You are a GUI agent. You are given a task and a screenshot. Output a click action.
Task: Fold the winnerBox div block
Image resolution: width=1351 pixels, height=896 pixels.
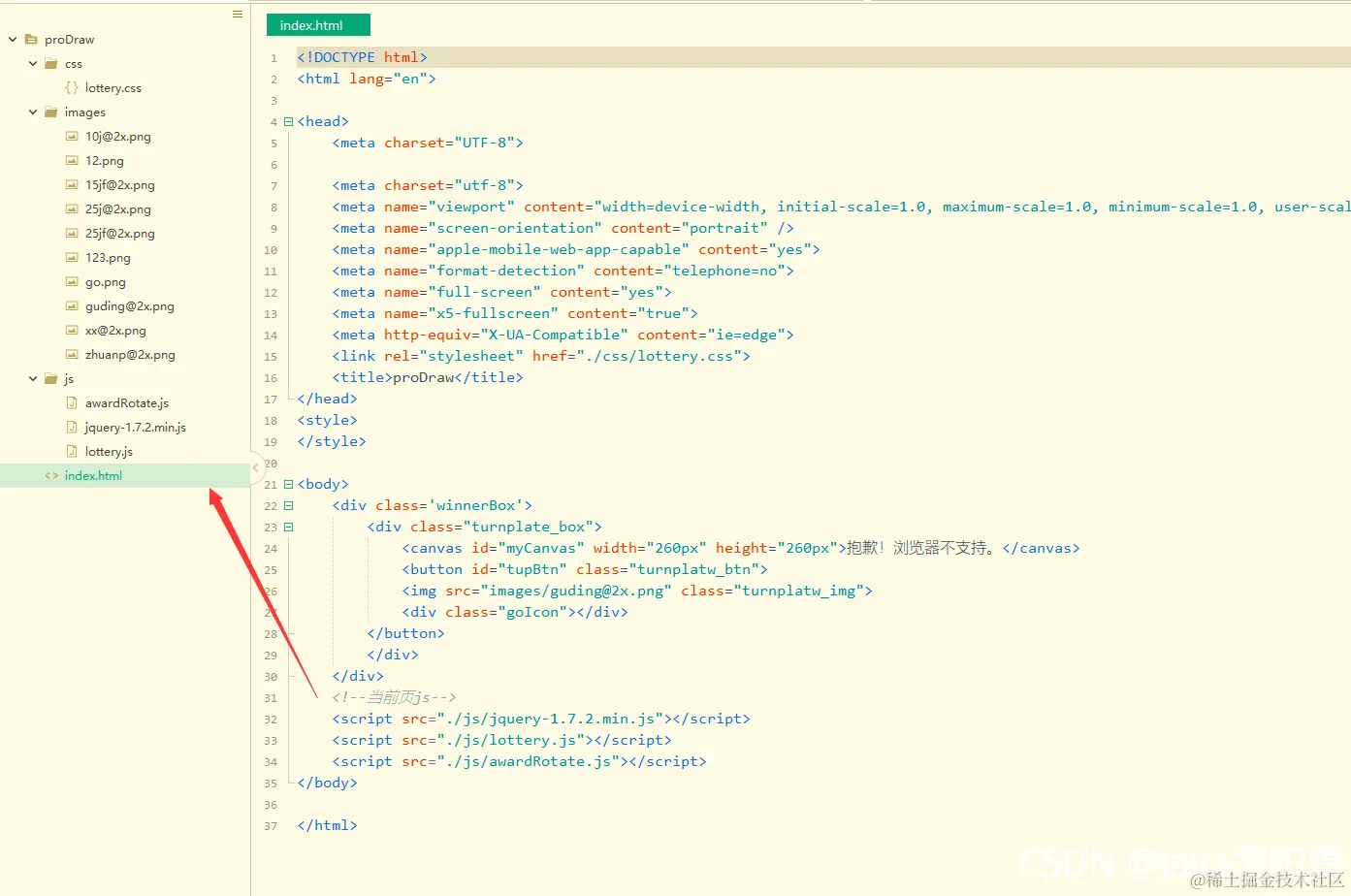[x=288, y=506]
